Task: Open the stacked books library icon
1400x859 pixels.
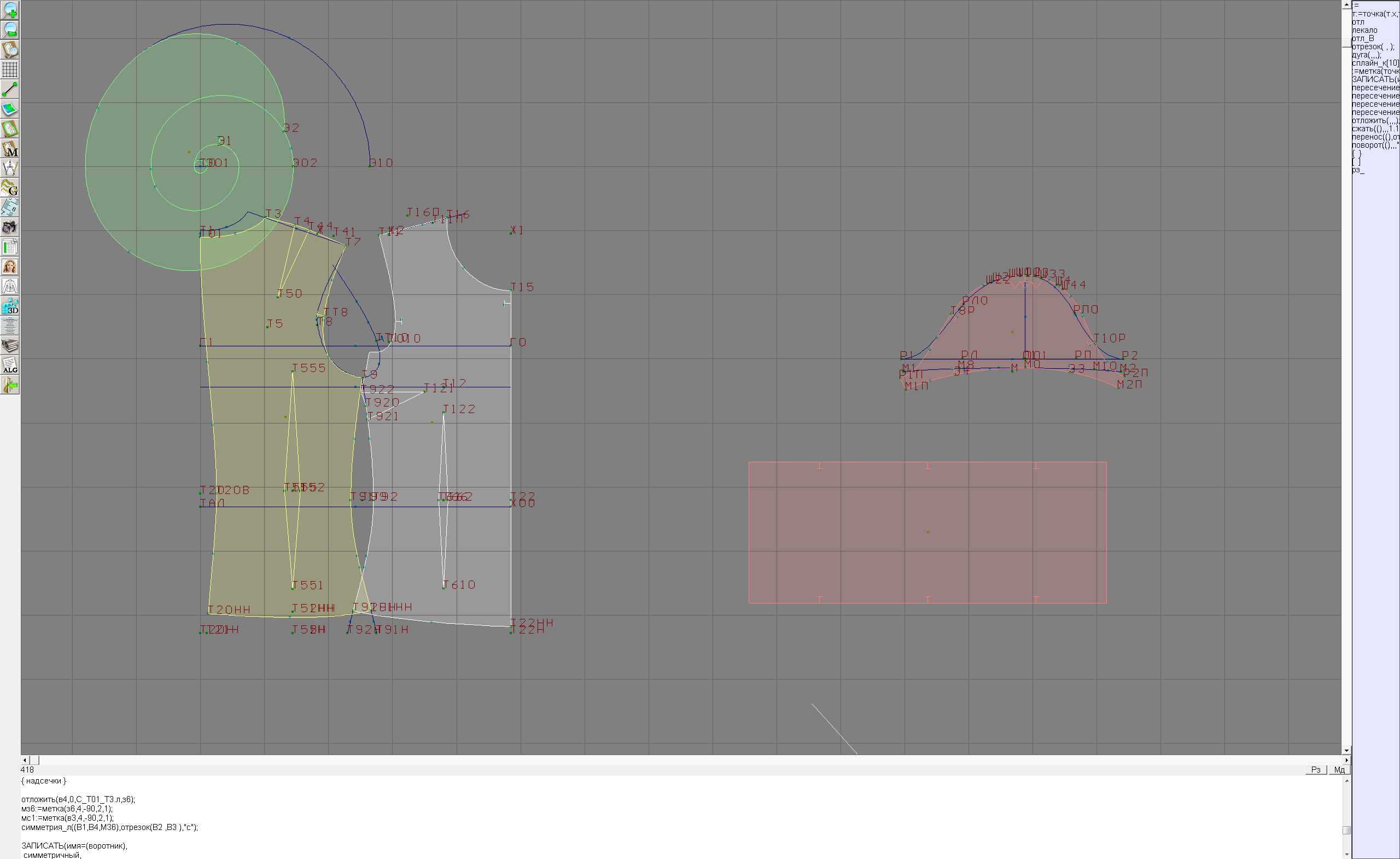Action: click(10, 346)
